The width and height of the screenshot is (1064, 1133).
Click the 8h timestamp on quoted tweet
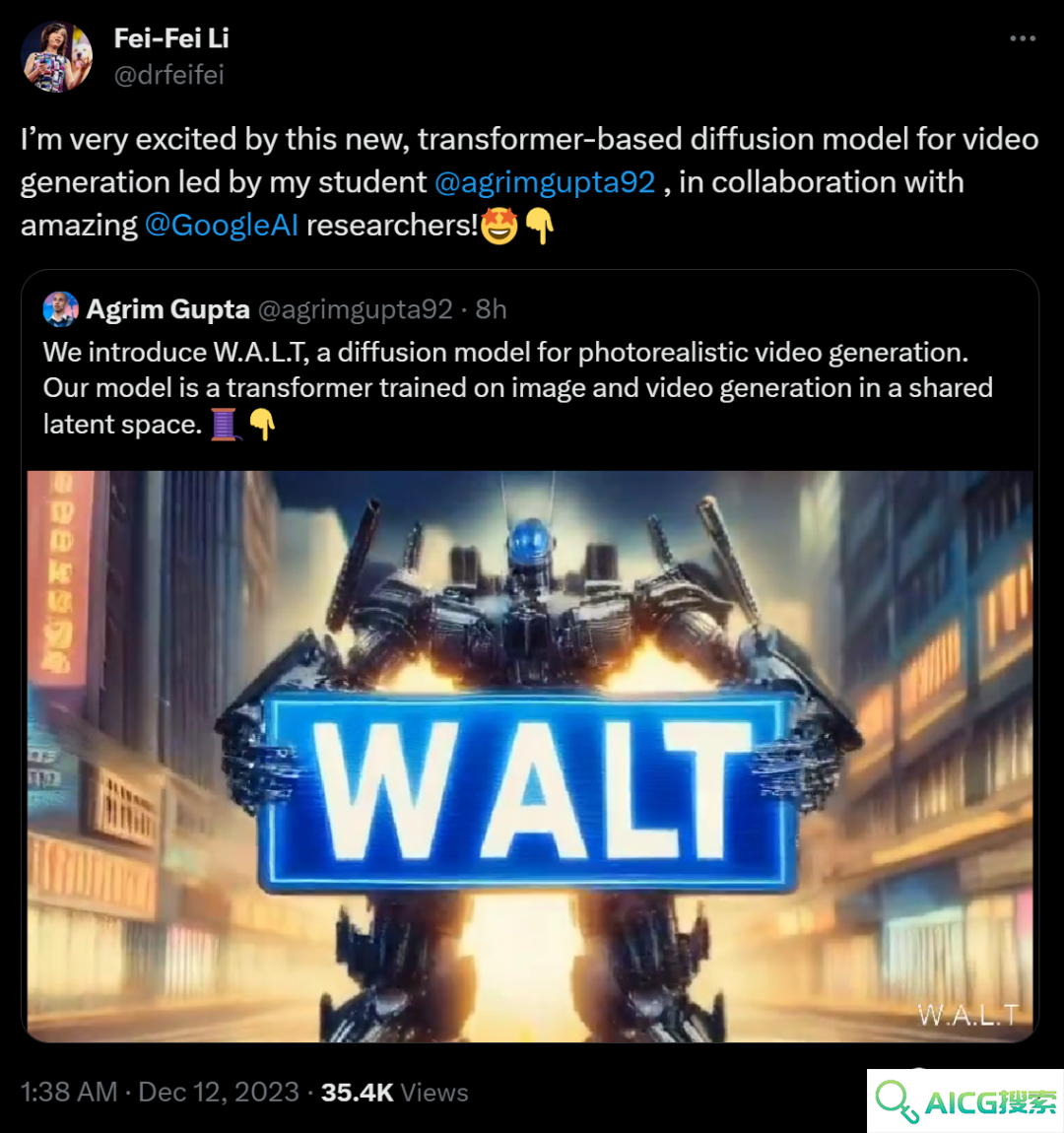tap(492, 309)
